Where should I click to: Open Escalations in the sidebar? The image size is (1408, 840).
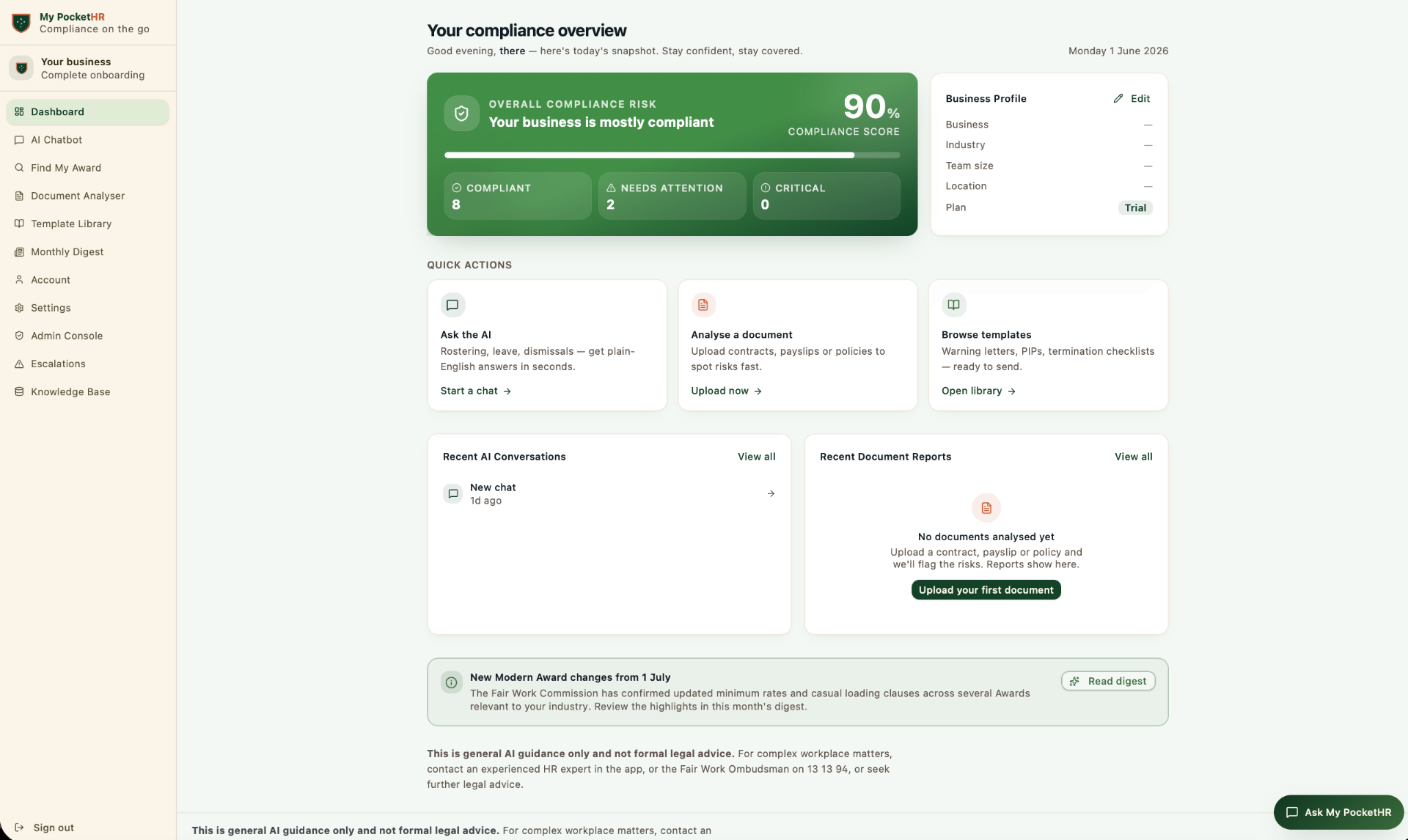88,364
